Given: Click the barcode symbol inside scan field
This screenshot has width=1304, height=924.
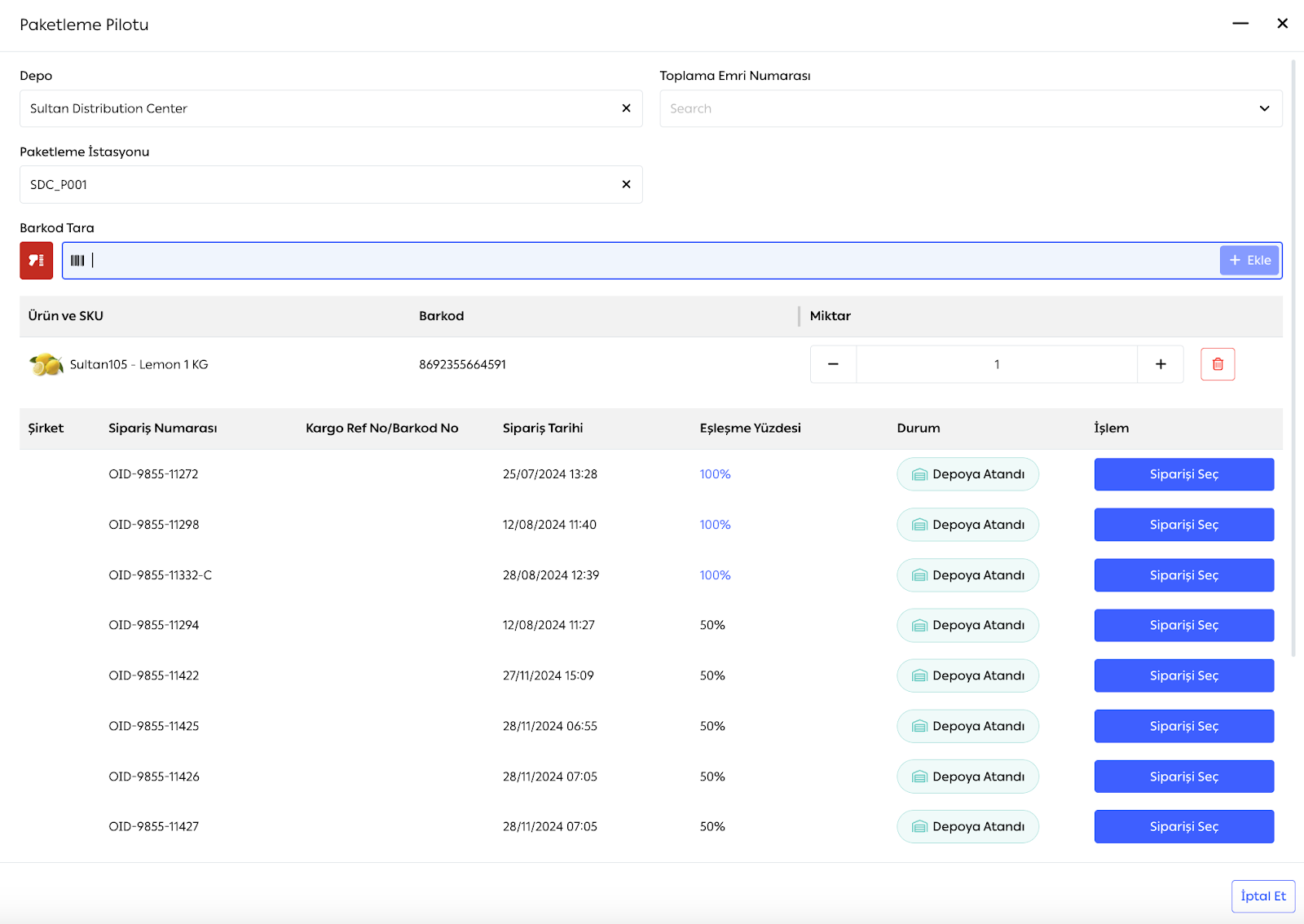Looking at the screenshot, I should pyautogui.click(x=77, y=261).
